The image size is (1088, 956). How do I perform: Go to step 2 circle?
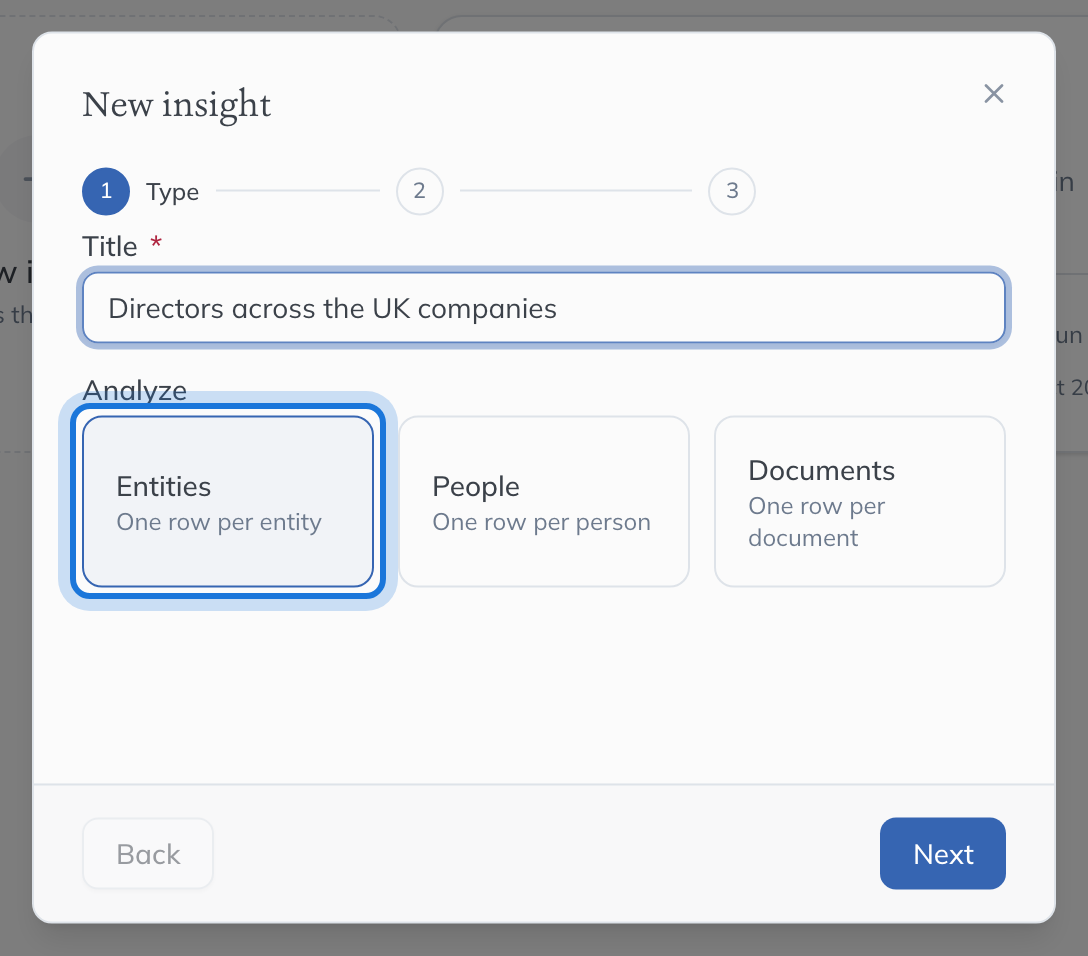coord(420,191)
